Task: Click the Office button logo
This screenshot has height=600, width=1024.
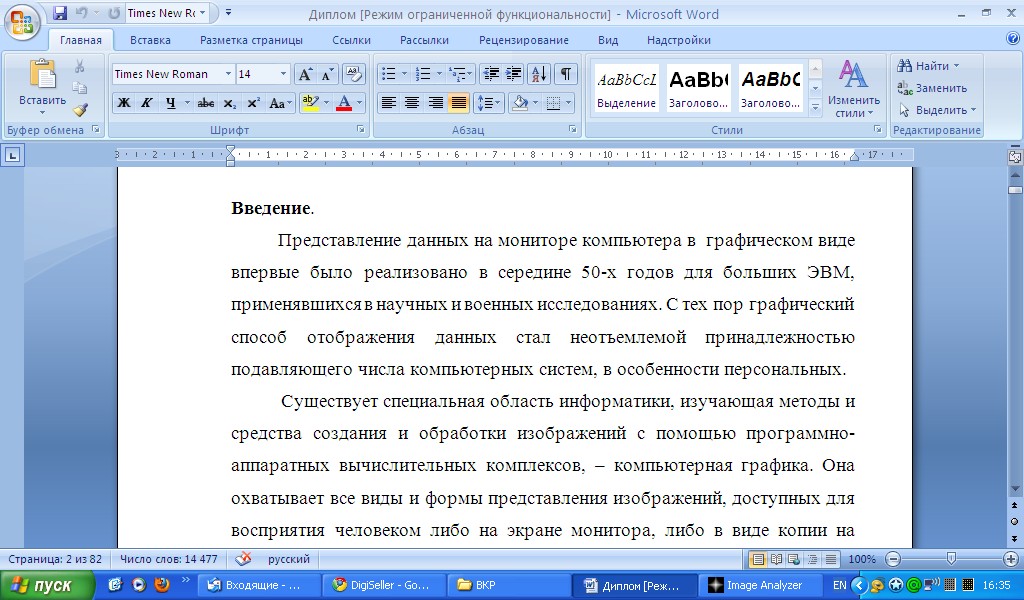Action: coord(21,20)
